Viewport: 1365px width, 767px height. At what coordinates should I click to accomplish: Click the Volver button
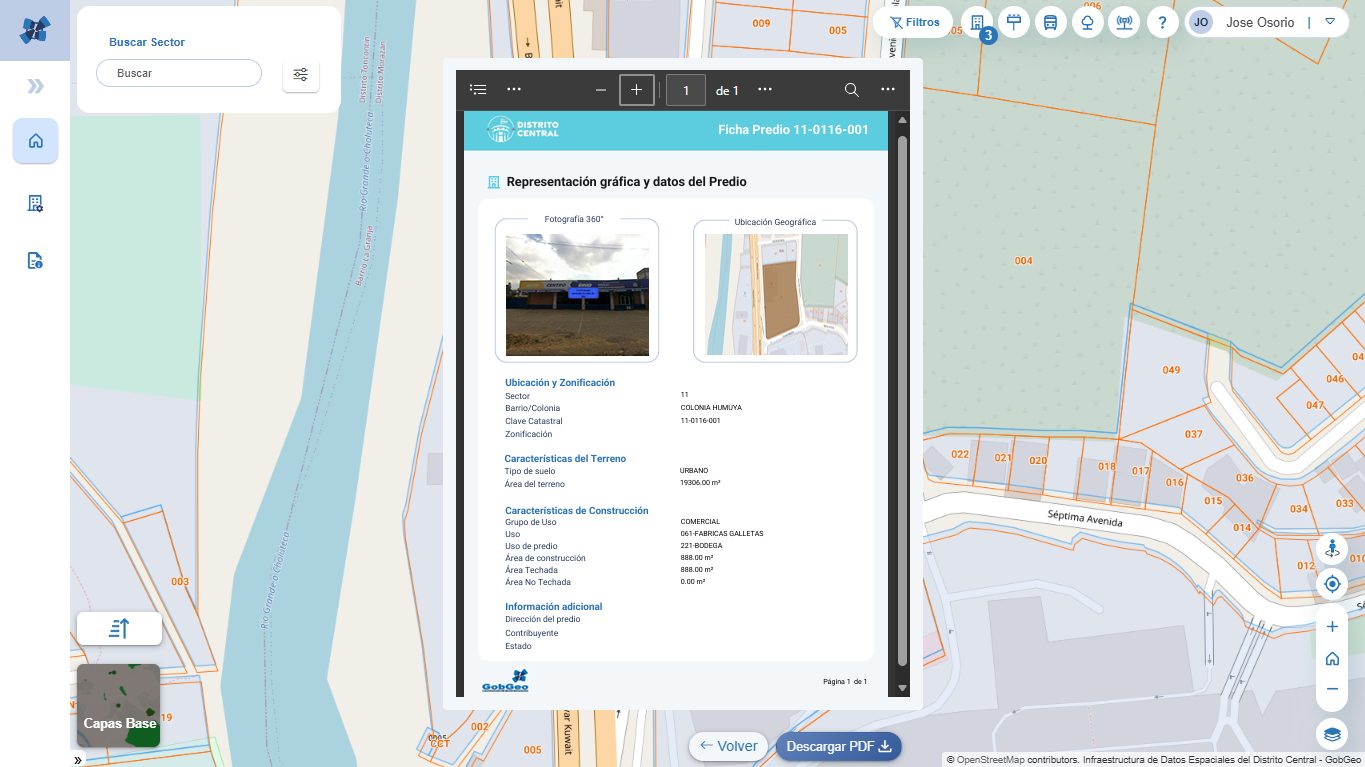click(729, 746)
